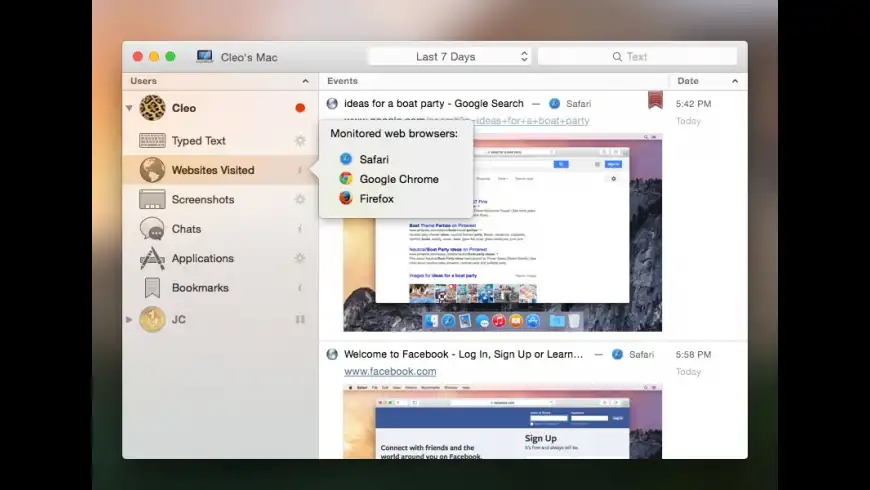This screenshot has height=490, width=870.
Task: Sort by the Date column header
Action: coord(708,81)
